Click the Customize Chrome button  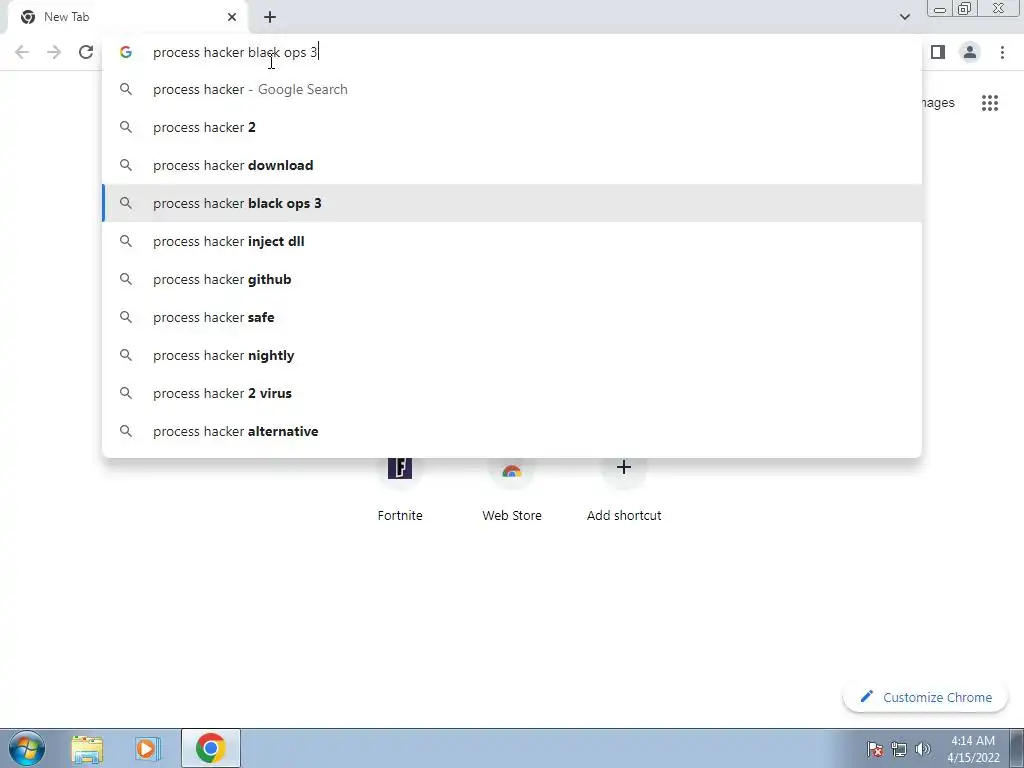point(925,697)
